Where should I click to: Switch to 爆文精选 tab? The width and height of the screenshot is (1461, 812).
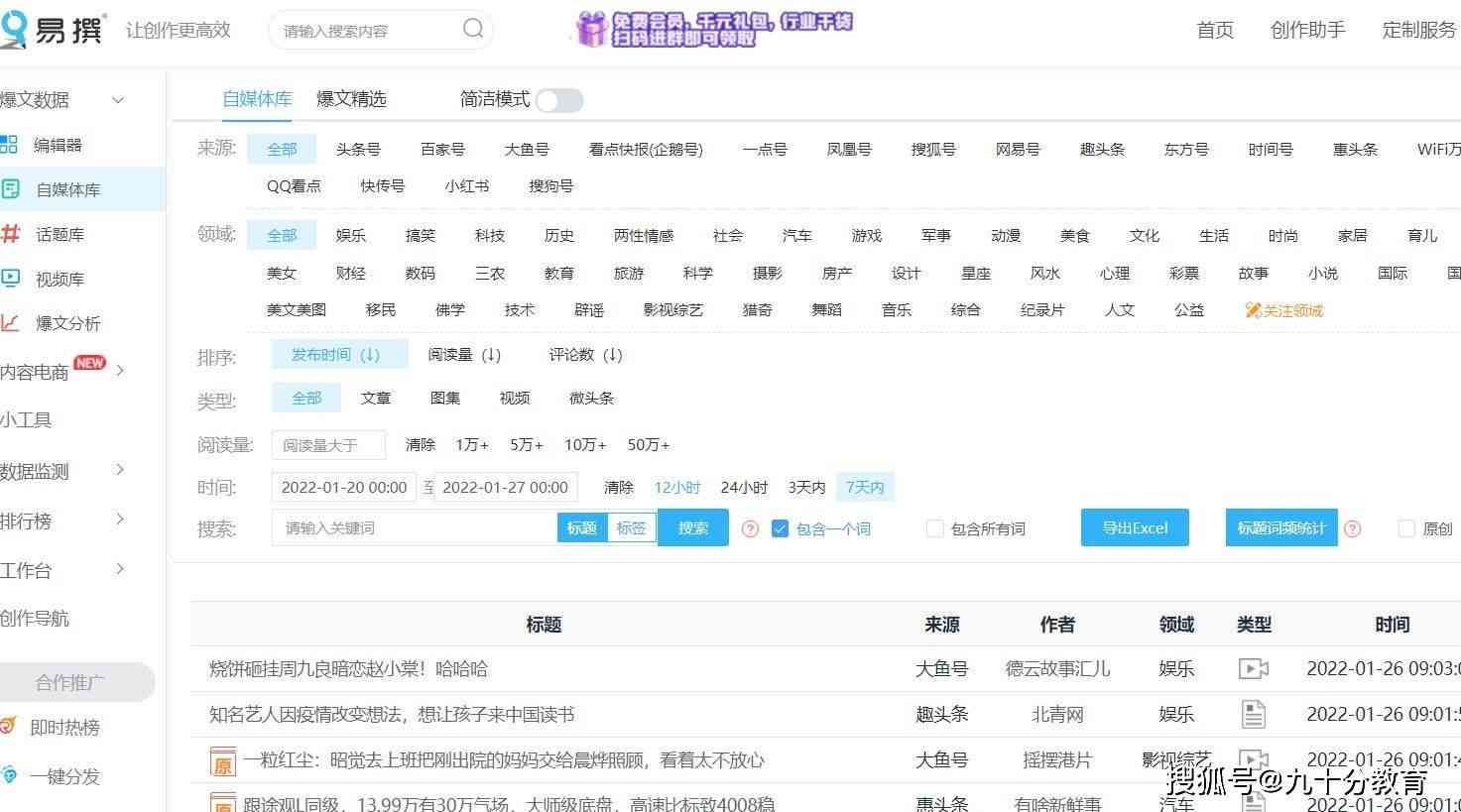351,98
